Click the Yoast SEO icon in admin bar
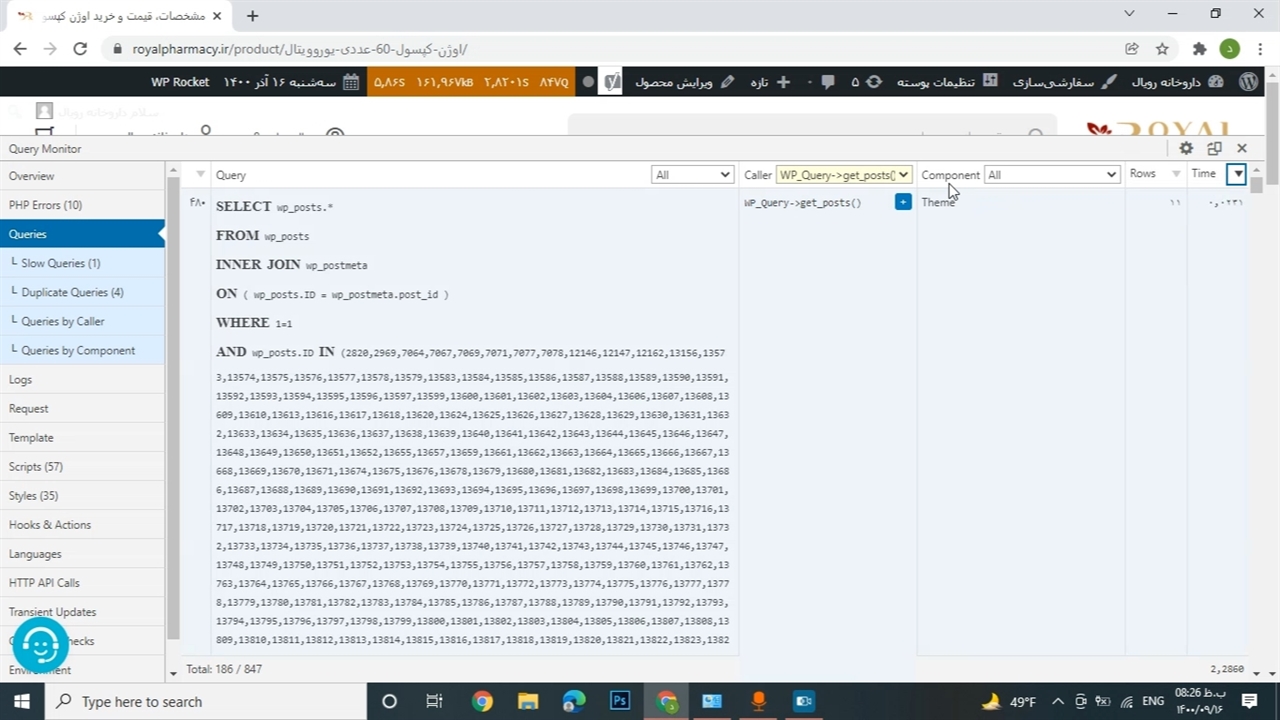The width and height of the screenshot is (1280, 720). [x=611, y=82]
